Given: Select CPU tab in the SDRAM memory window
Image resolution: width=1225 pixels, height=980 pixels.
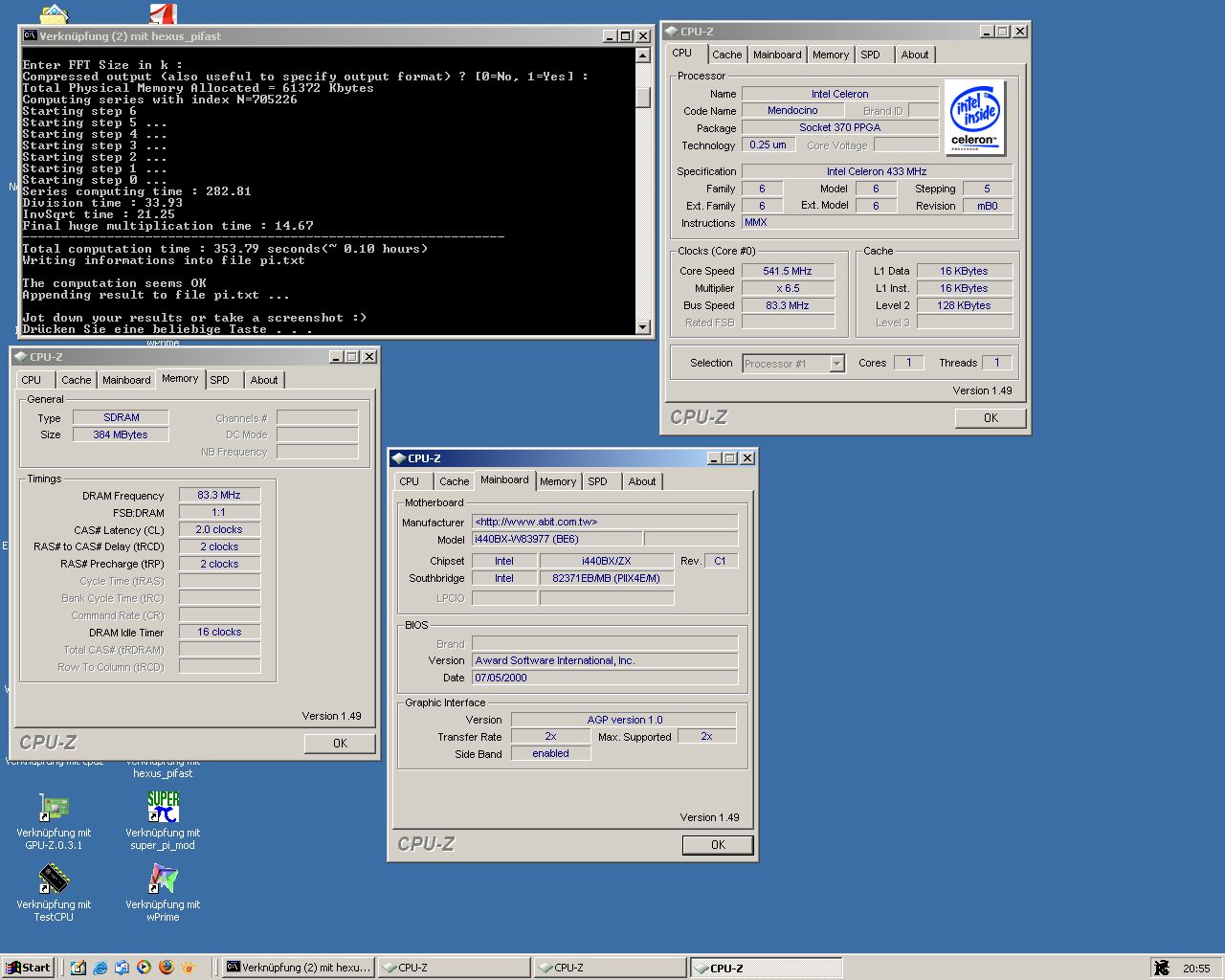Looking at the screenshot, I should 32,380.
